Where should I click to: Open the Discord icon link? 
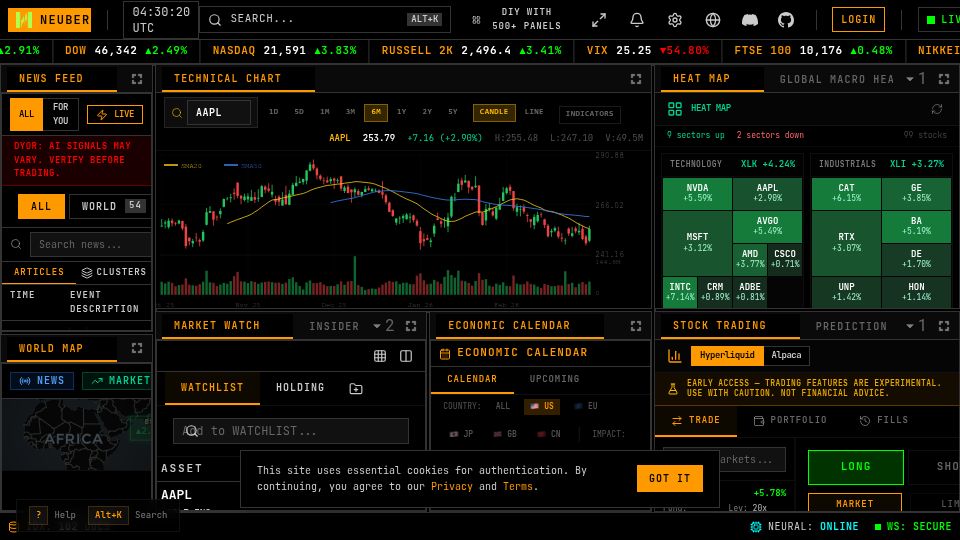click(x=749, y=20)
